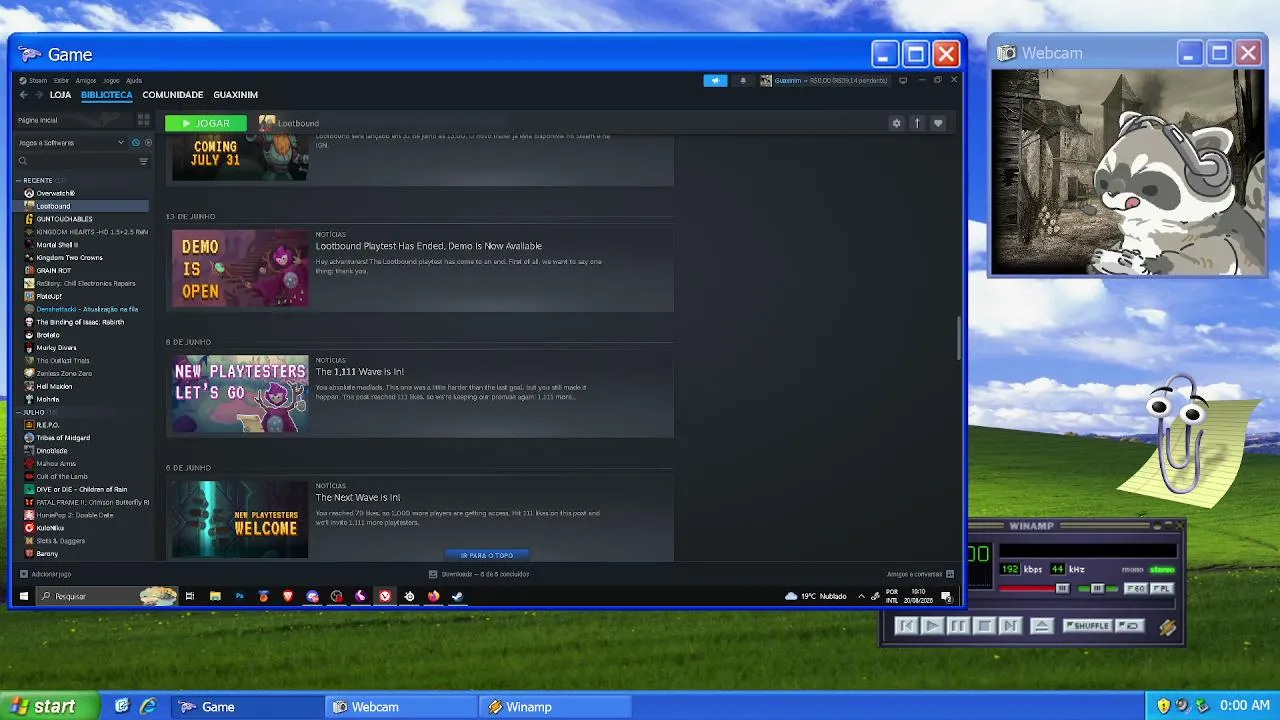This screenshot has width=1280, height=720.
Task: Switch Steam to Big Picture mode icon
Action: 903,80
